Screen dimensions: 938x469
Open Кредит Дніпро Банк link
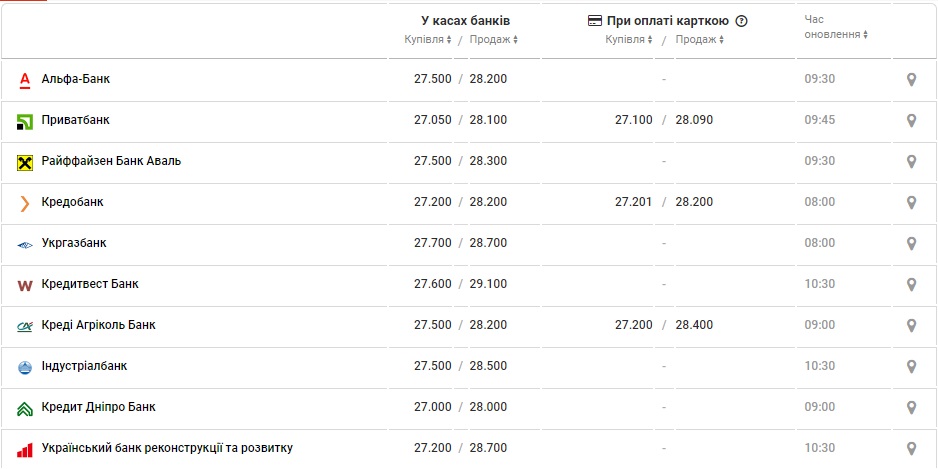click(x=98, y=407)
